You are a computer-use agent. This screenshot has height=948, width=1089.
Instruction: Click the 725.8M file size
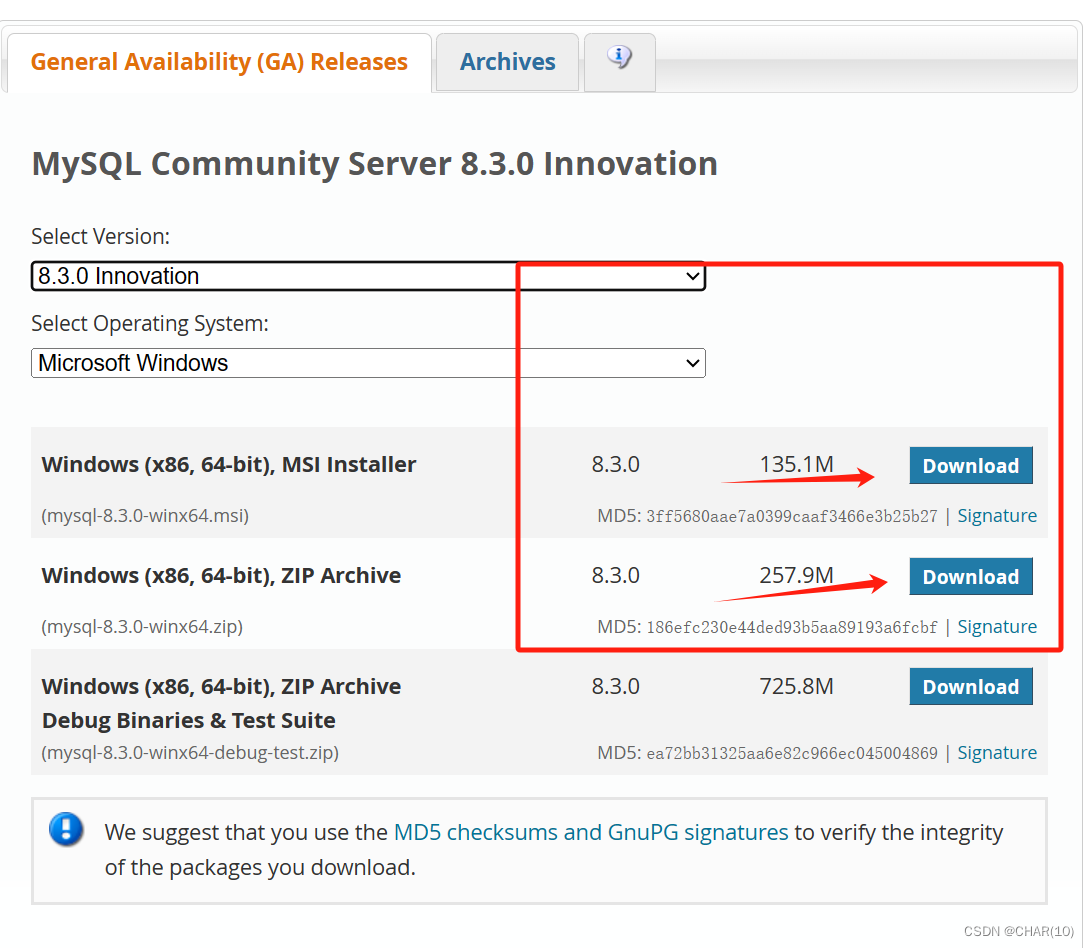click(x=796, y=687)
